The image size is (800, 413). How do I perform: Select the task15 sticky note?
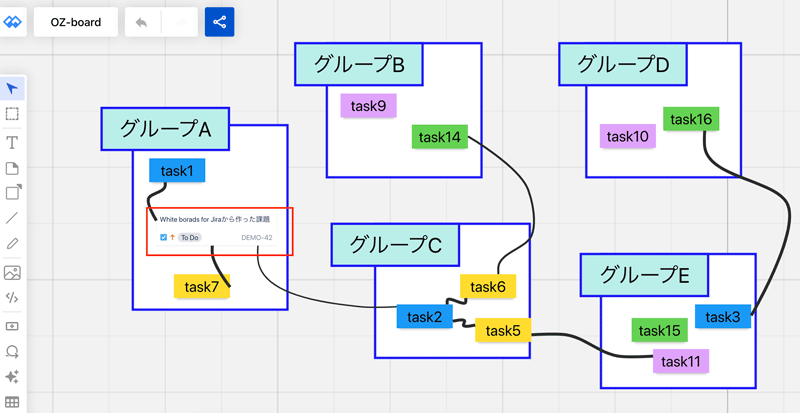[660, 330]
